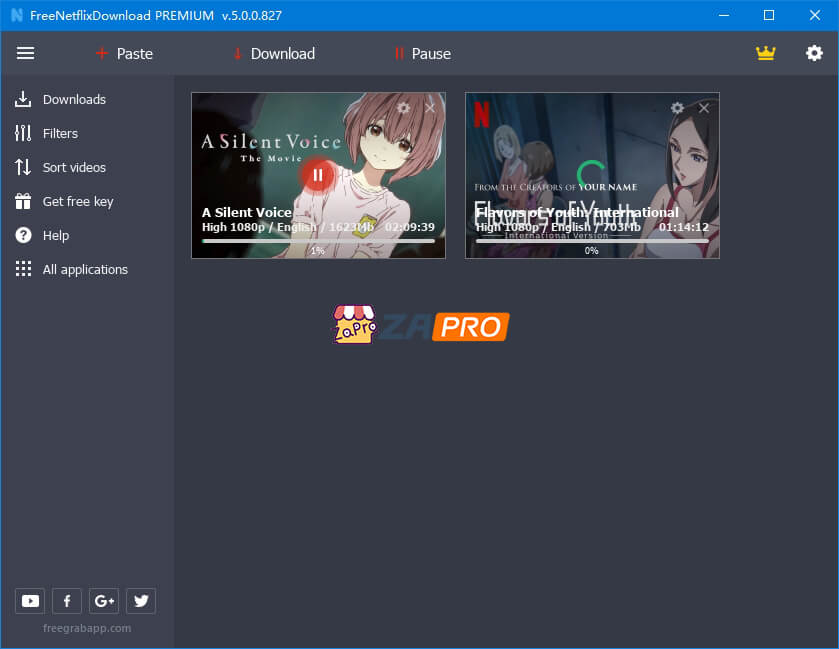Viewport: 839px width, 649px height.
Task: Select Sort videos in the sidebar
Action: tap(72, 167)
